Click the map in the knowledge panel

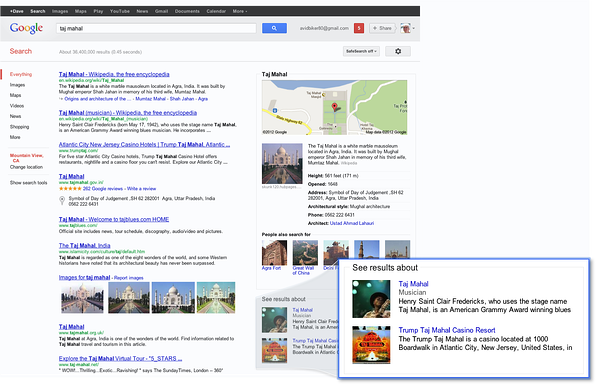point(334,107)
